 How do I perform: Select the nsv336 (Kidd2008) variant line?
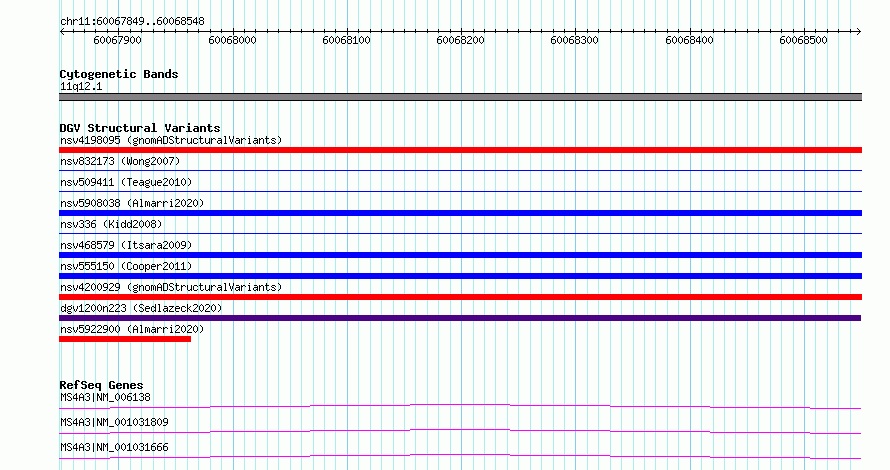460,233
